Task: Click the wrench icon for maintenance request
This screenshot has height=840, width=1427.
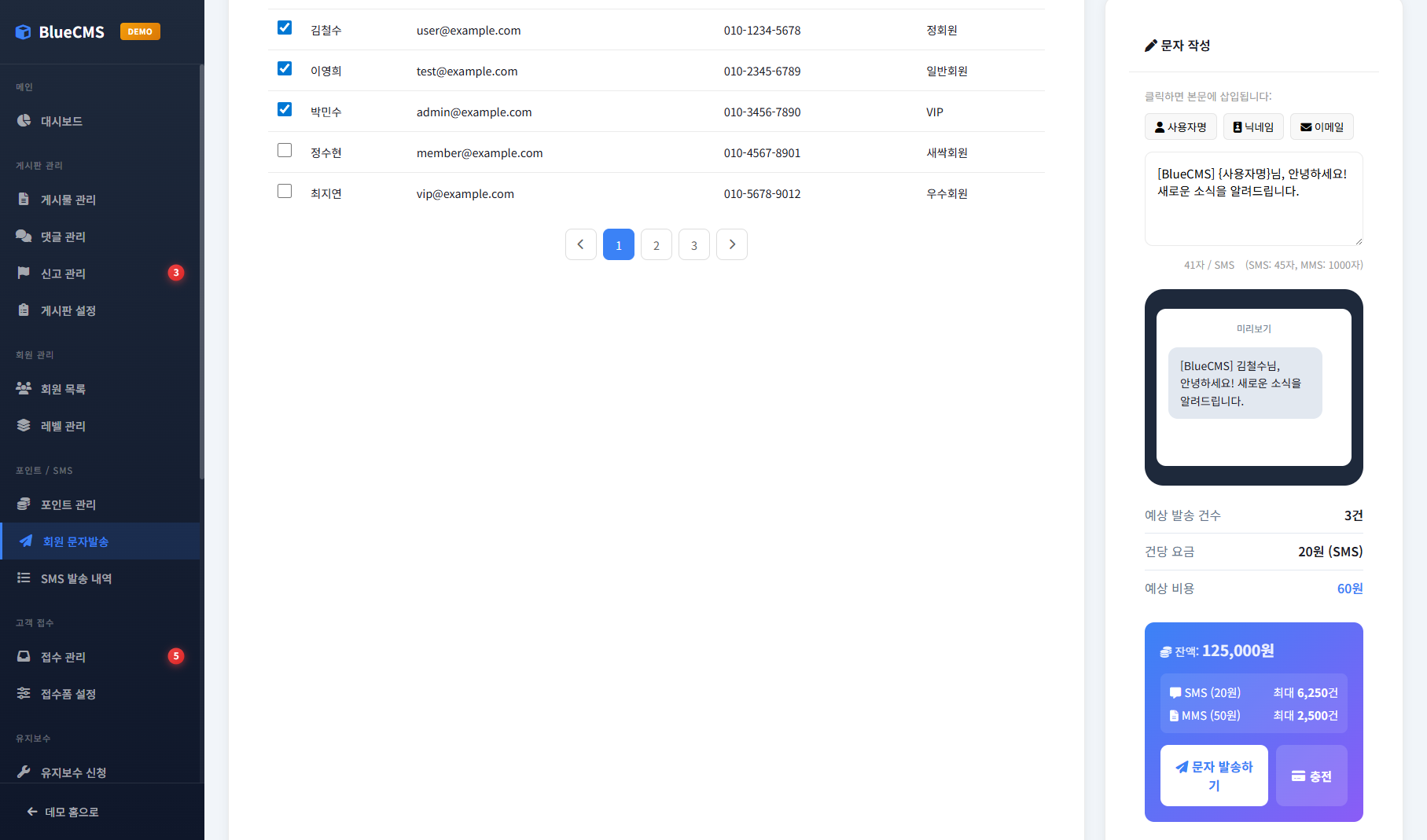Action: [x=24, y=772]
